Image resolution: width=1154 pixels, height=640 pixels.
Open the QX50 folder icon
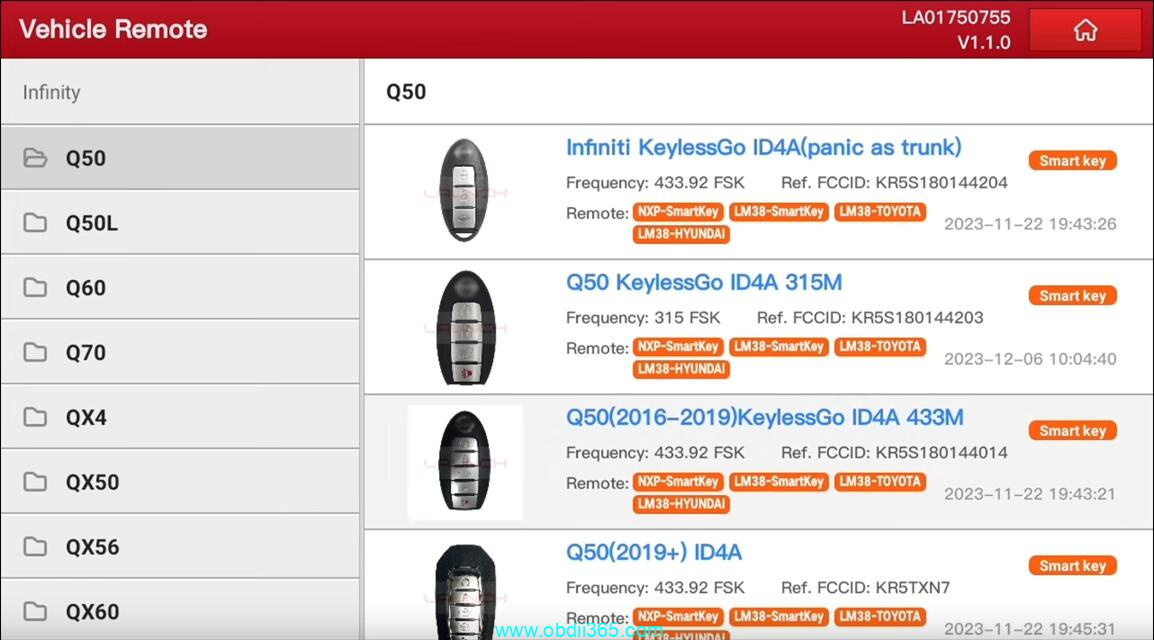click(35, 481)
